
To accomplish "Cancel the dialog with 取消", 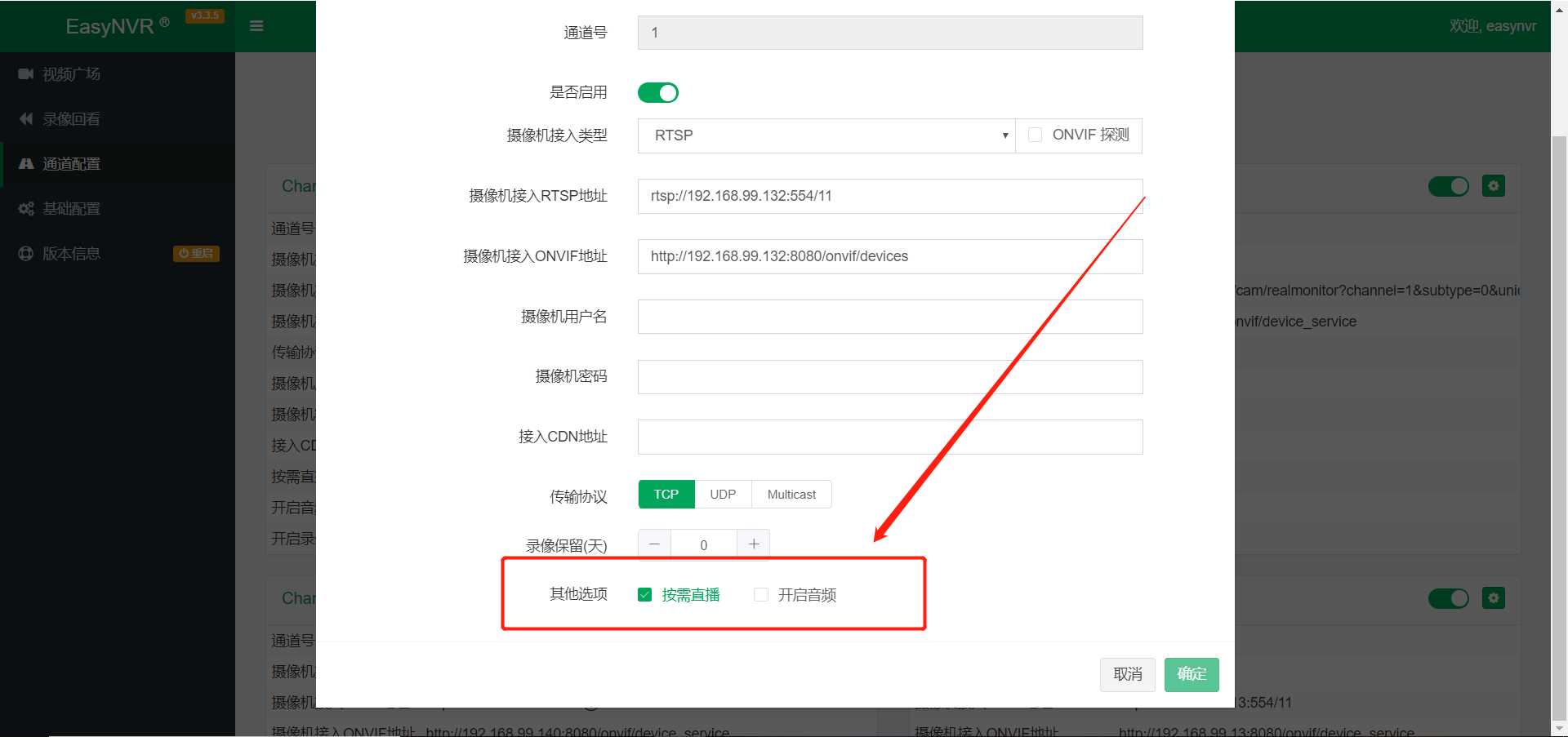I will pos(1127,674).
